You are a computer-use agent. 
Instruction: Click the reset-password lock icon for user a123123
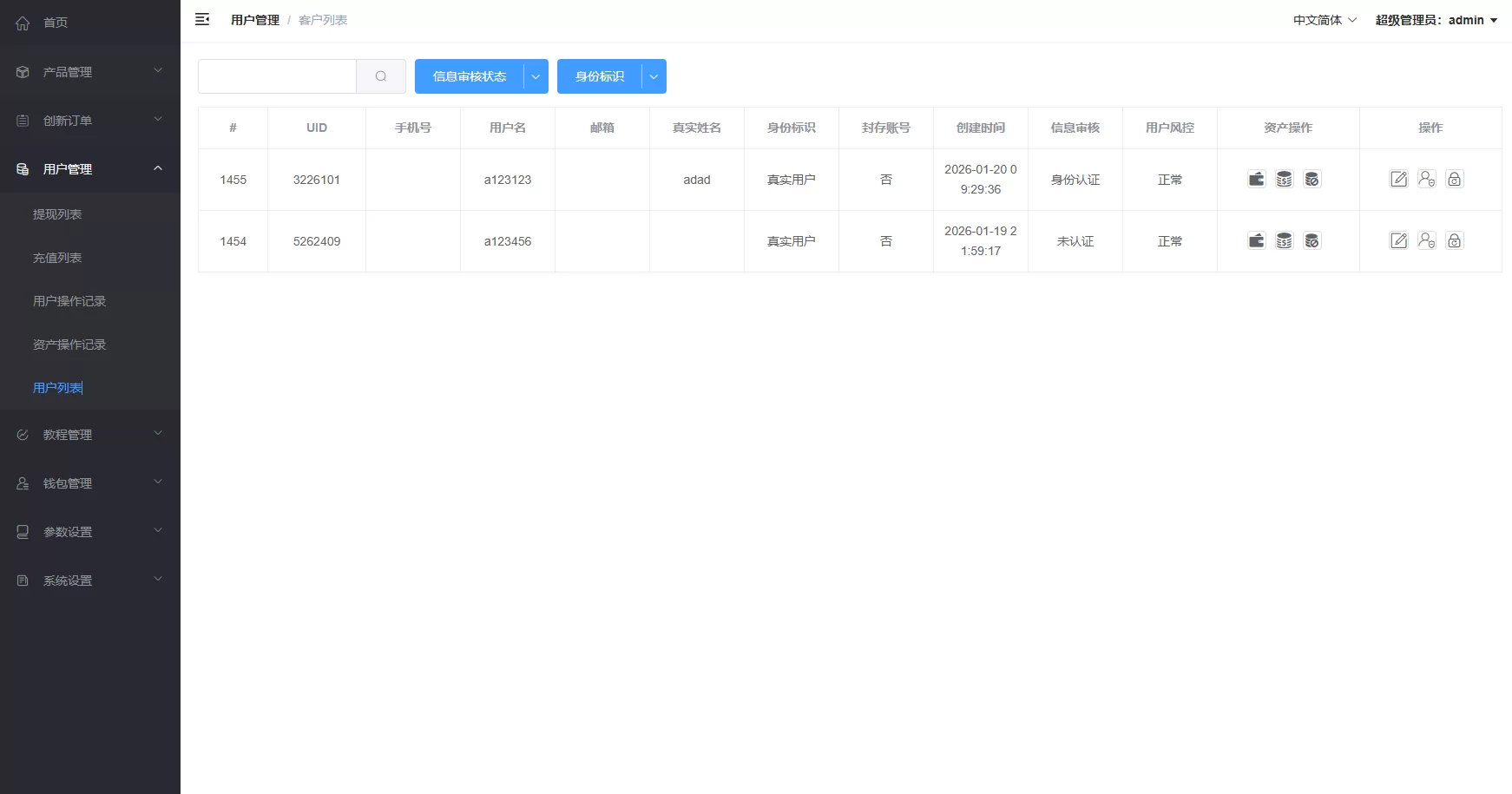click(x=1455, y=179)
